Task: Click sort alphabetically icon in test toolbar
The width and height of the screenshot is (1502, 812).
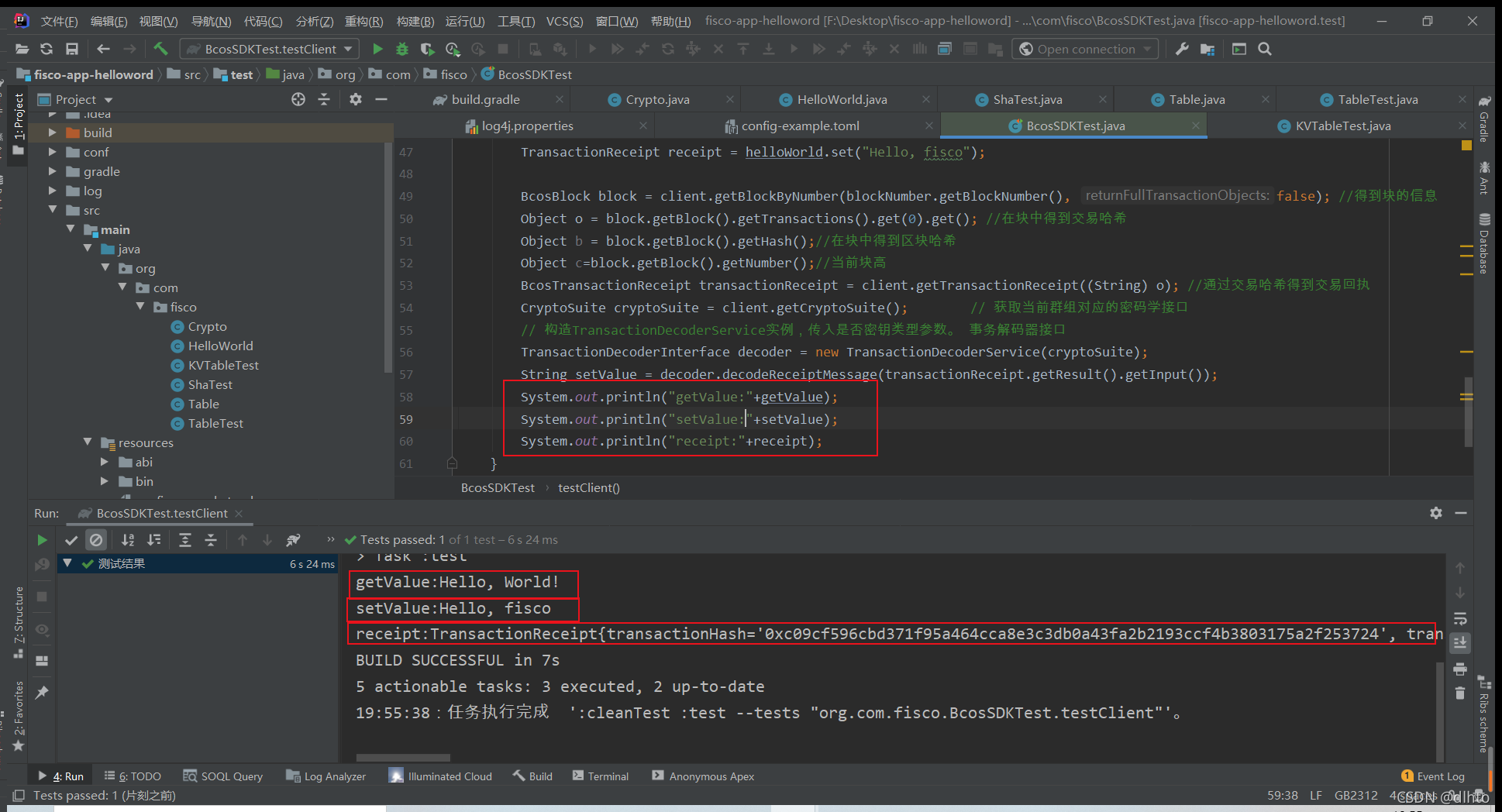Action: pyautogui.click(x=129, y=540)
